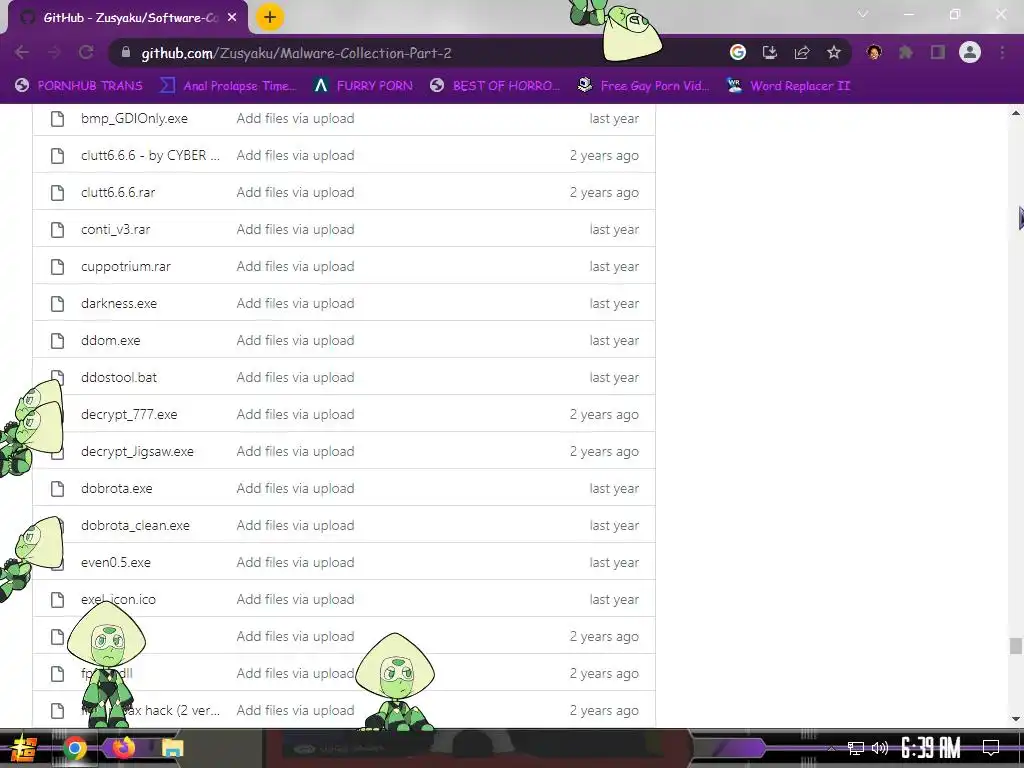Click the network tray icon
The height and width of the screenshot is (768, 1024).
click(855, 748)
